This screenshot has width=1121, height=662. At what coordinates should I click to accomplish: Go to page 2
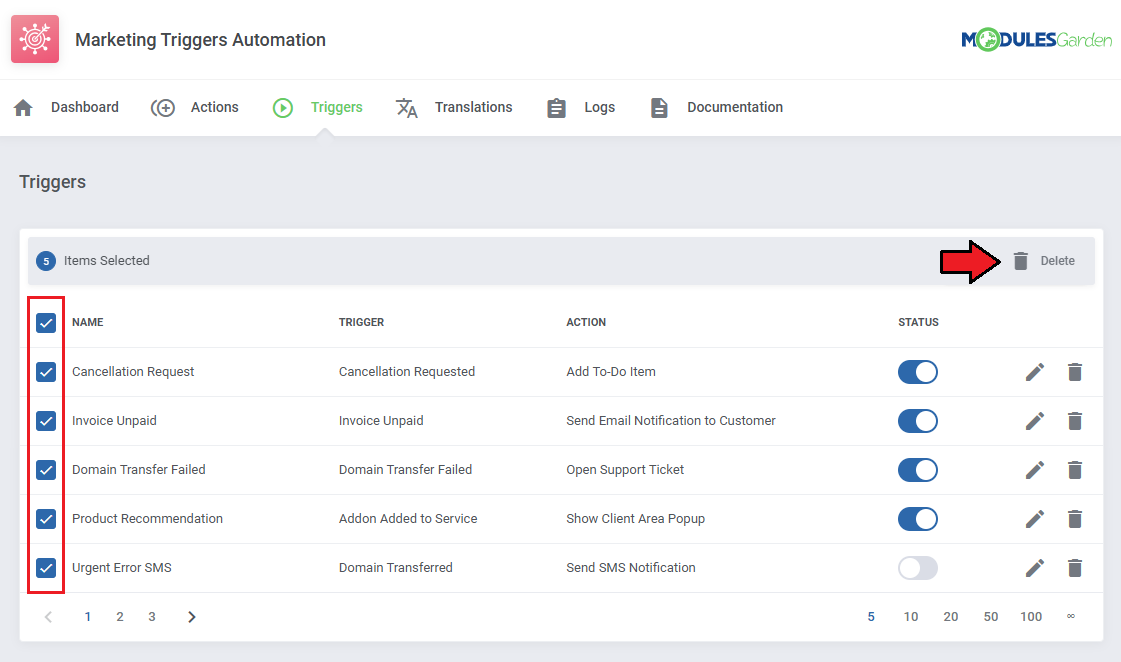coord(120,617)
